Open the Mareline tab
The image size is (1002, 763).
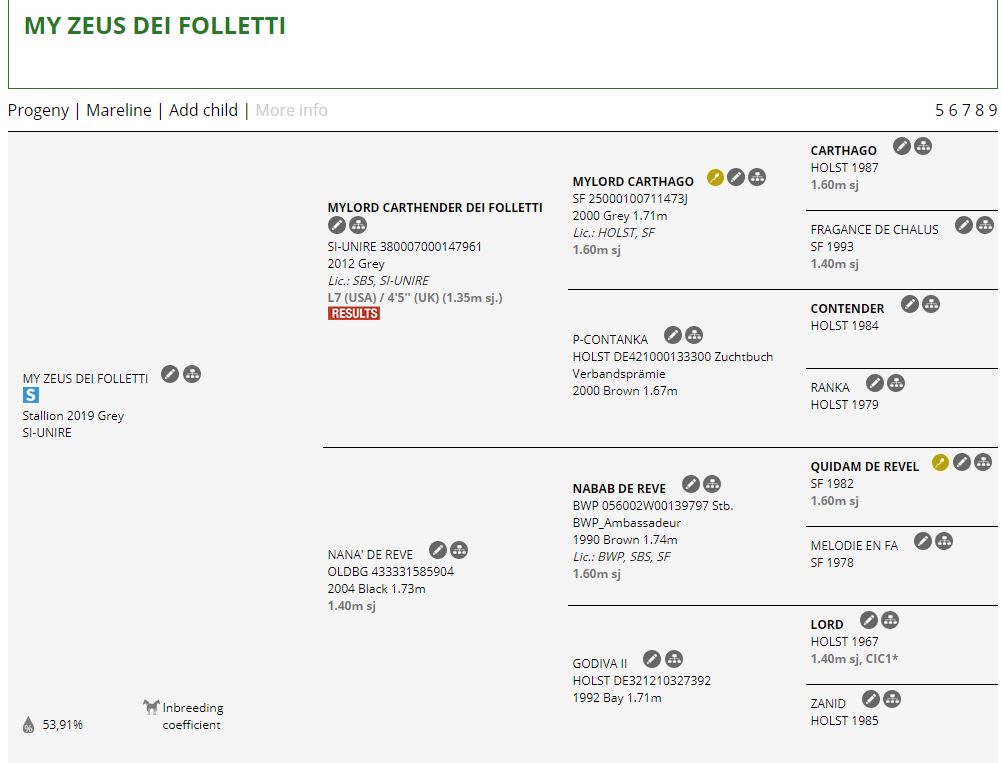[119, 110]
